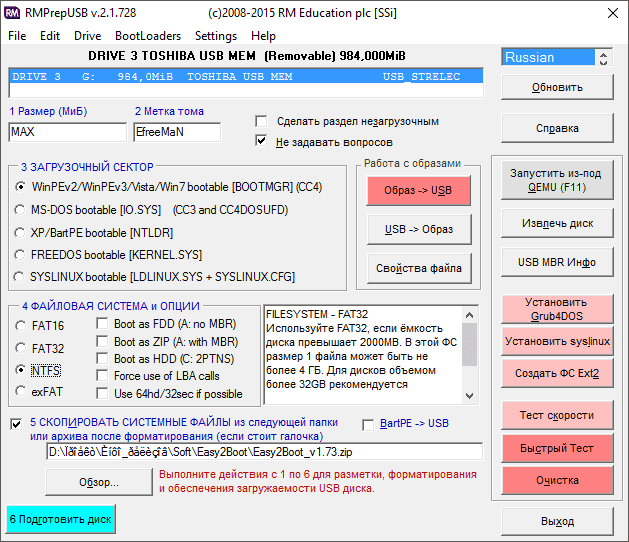Select Toshiba USB drive in list
This screenshot has height=542, width=629.
click(x=244, y=77)
